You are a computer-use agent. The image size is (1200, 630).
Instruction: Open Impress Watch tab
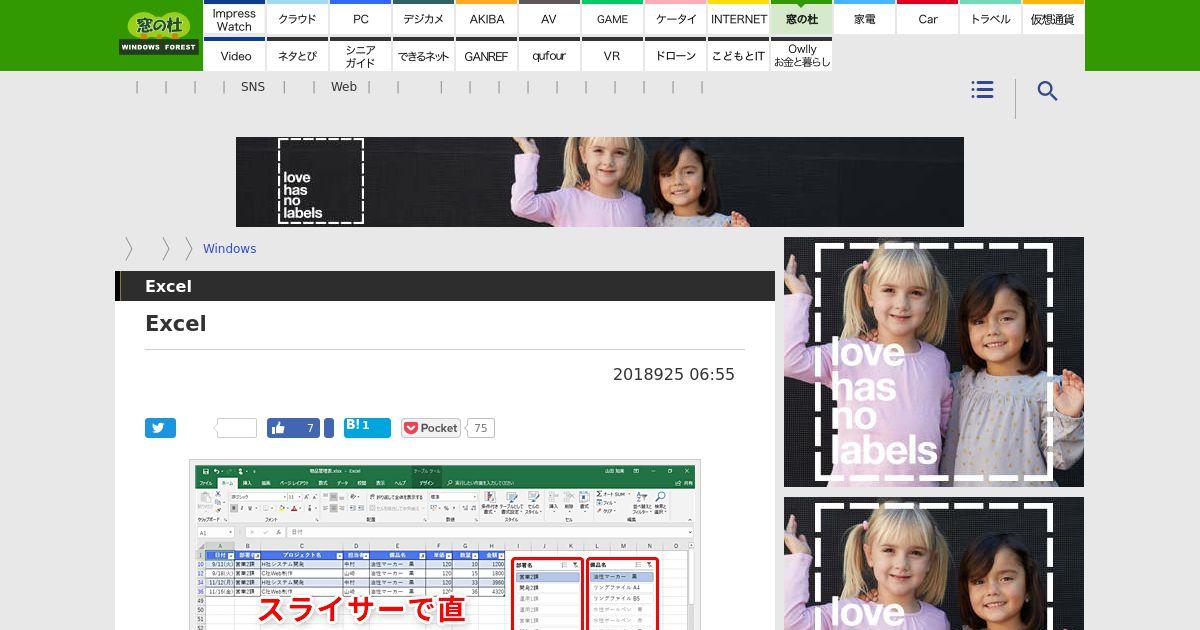pyautogui.click(x=234, y=19)
